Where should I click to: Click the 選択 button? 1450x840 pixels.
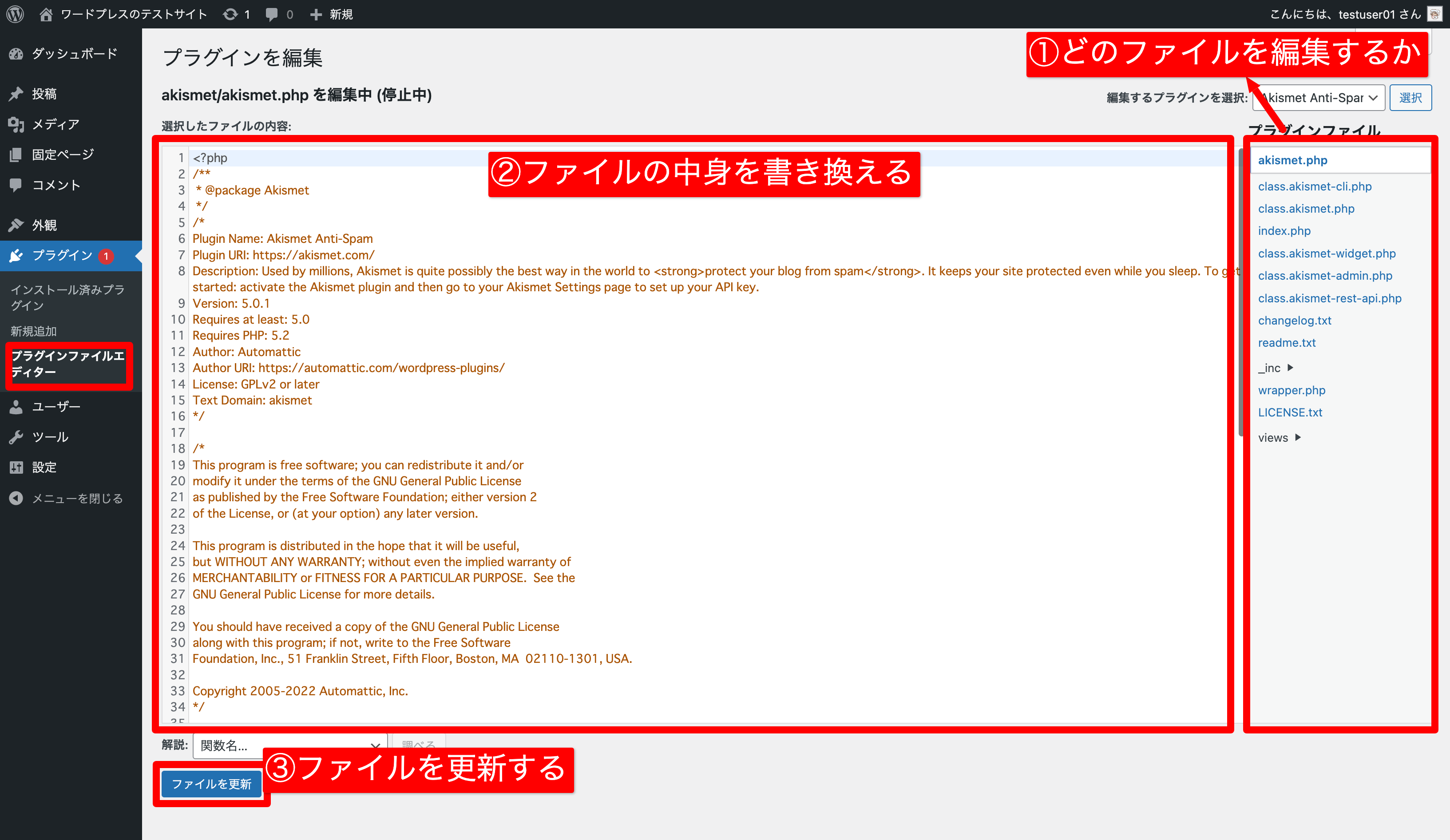click(x=1410, y=98)
